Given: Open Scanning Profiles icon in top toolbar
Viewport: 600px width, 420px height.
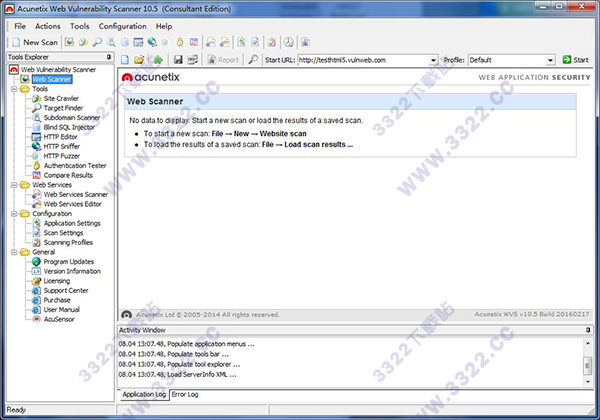Looking at the screenshot, I should point(272,42).
